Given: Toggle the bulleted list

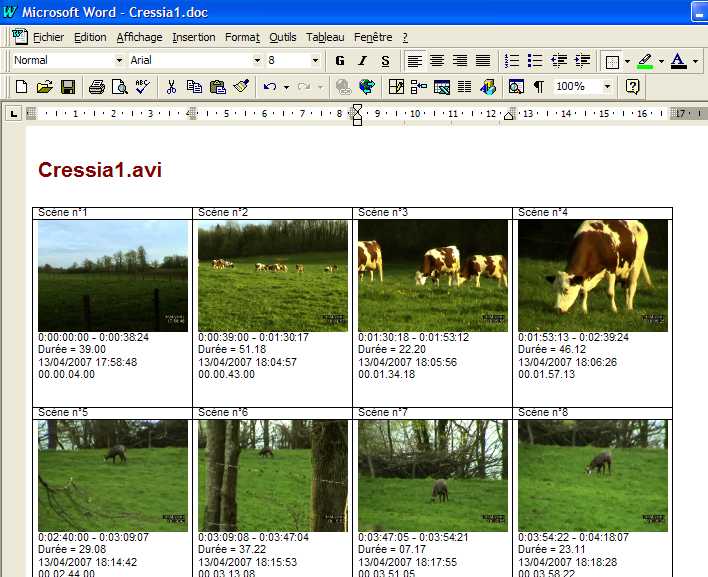Looking at the screenshot, I should pos(535,60).
